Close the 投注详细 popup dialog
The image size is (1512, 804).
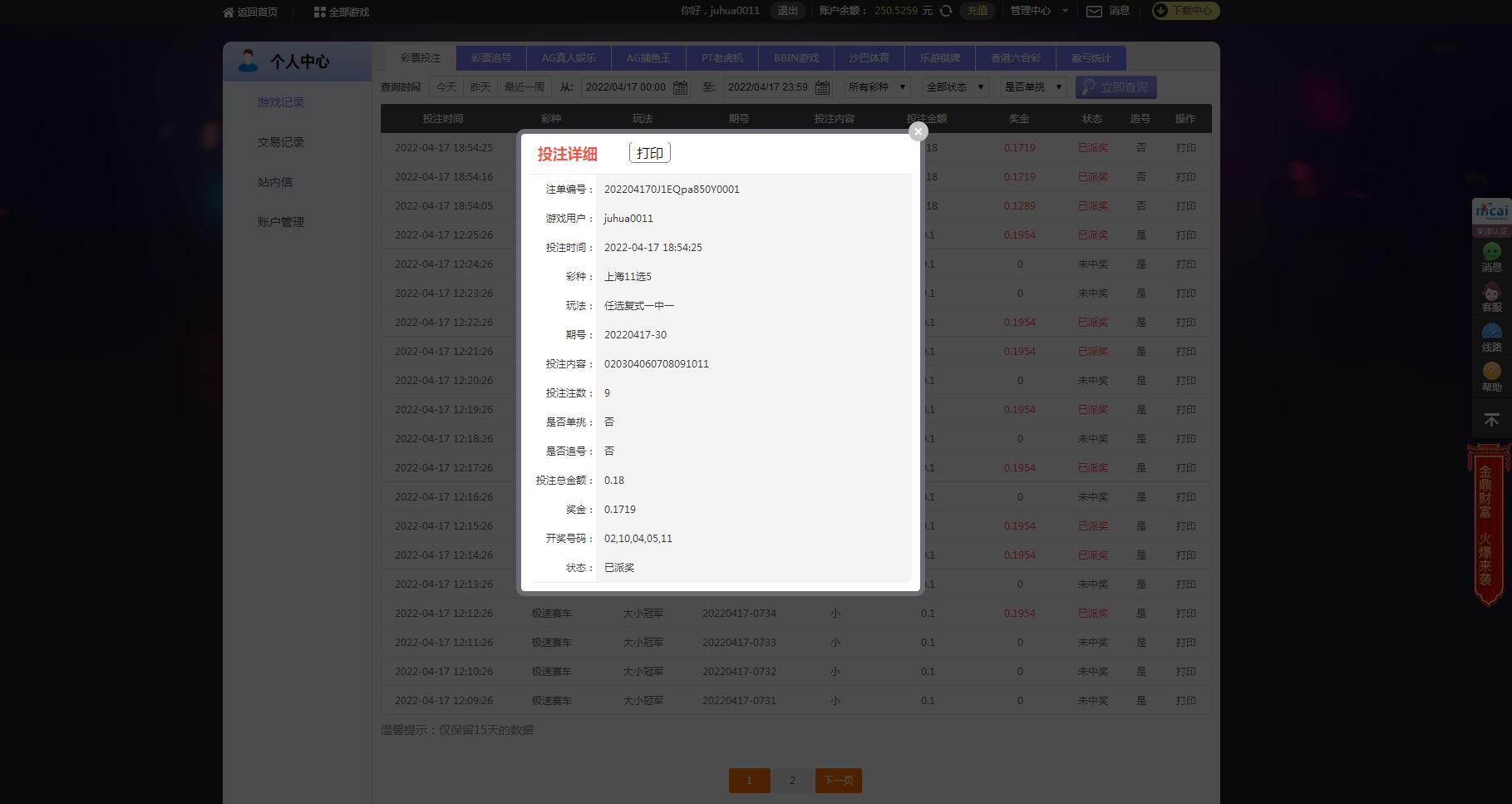point(918,131)
